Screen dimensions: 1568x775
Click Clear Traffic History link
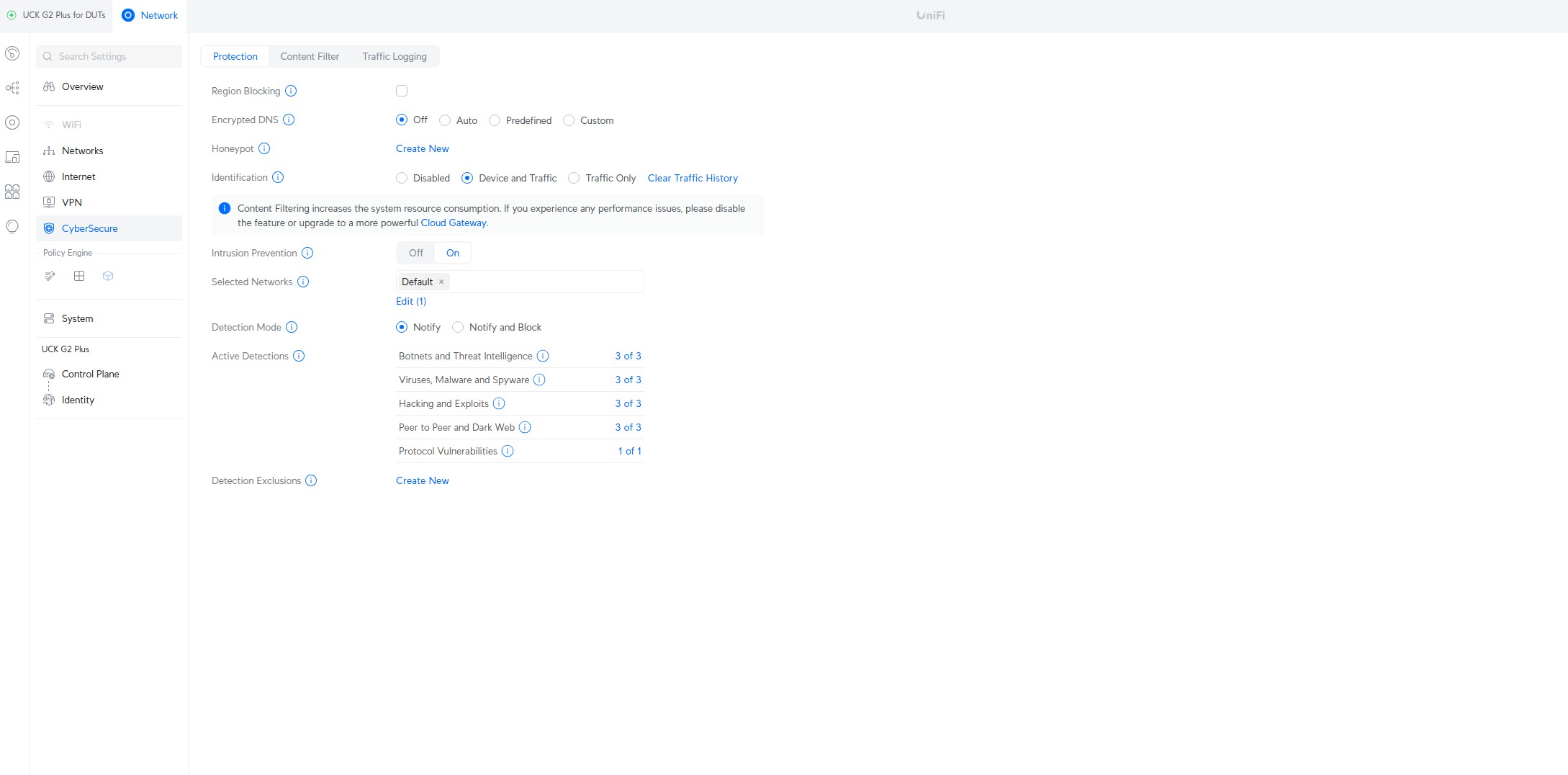pos(693,178)
